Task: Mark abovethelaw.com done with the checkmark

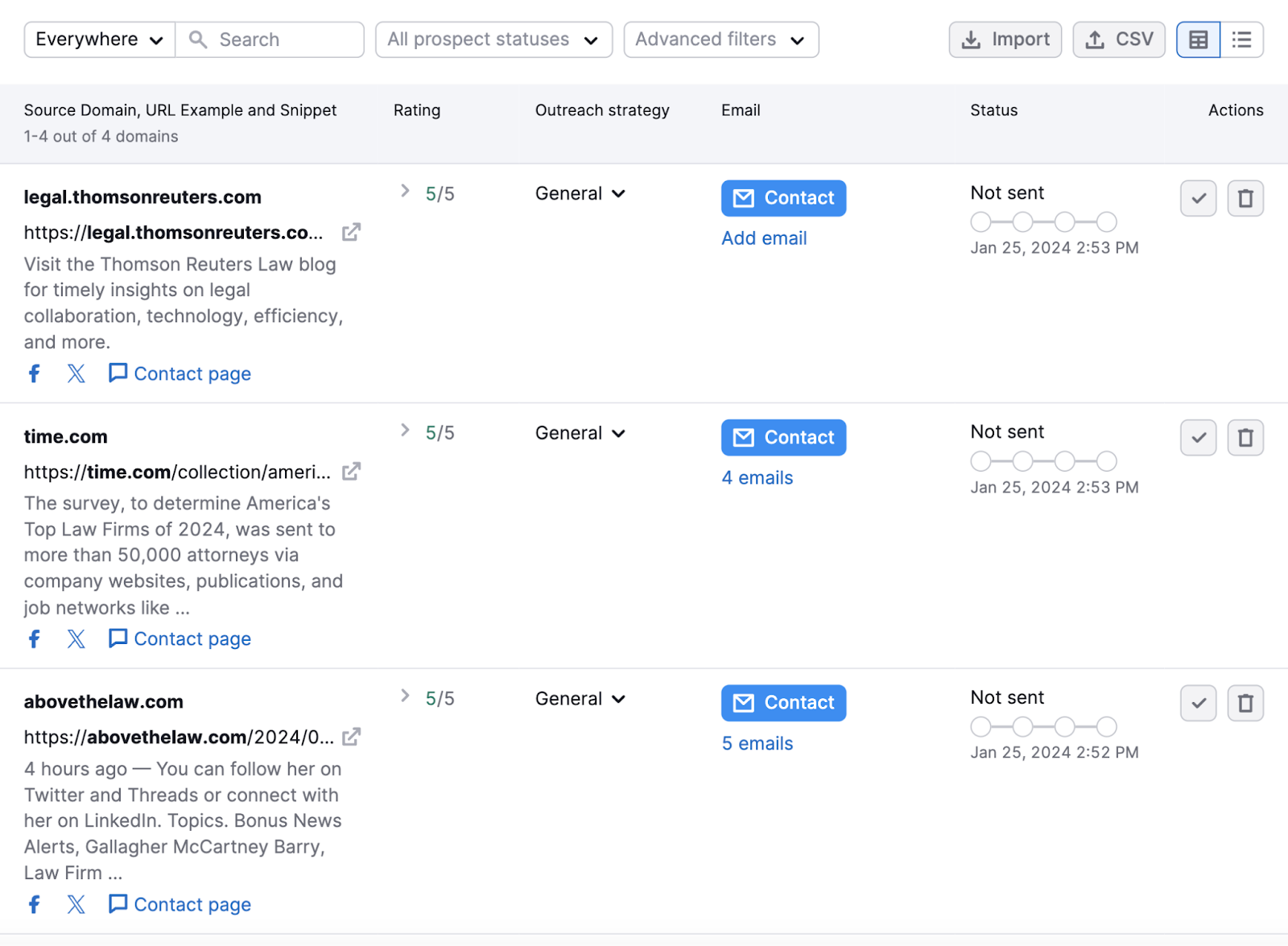Action: point(1198,703)
